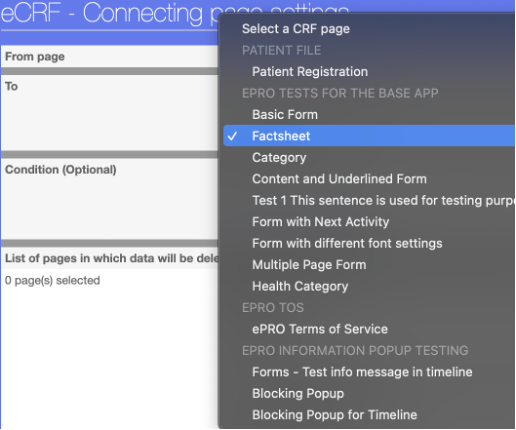Choose Basic Form from the list
Image resolution: width=516 pixels, height=430 pixels.
[x=369, y=114]
